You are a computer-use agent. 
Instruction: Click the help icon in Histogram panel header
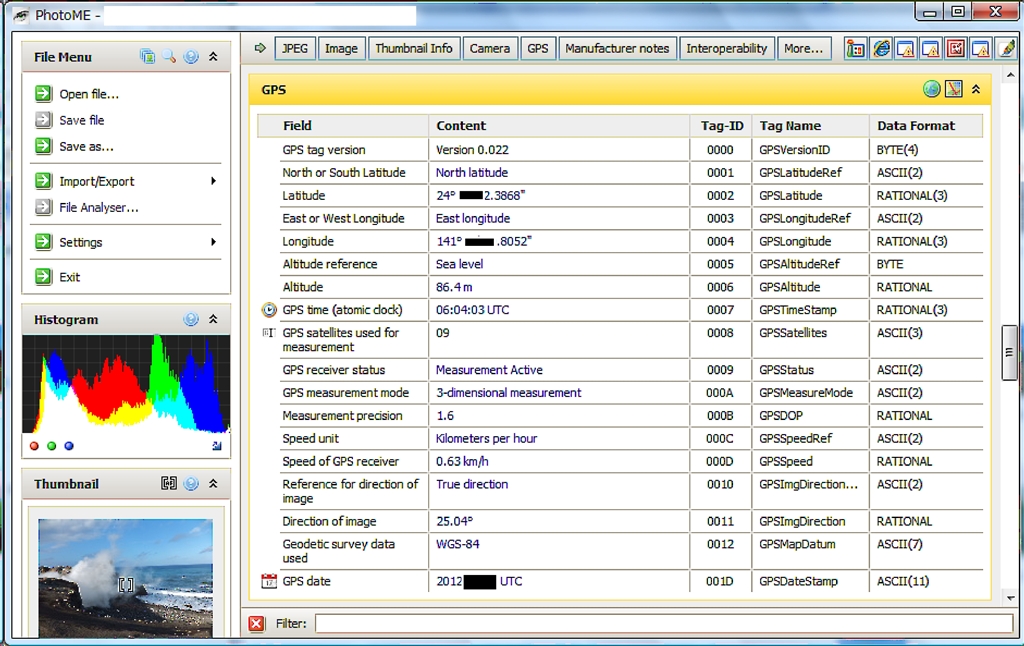point(191,320)
